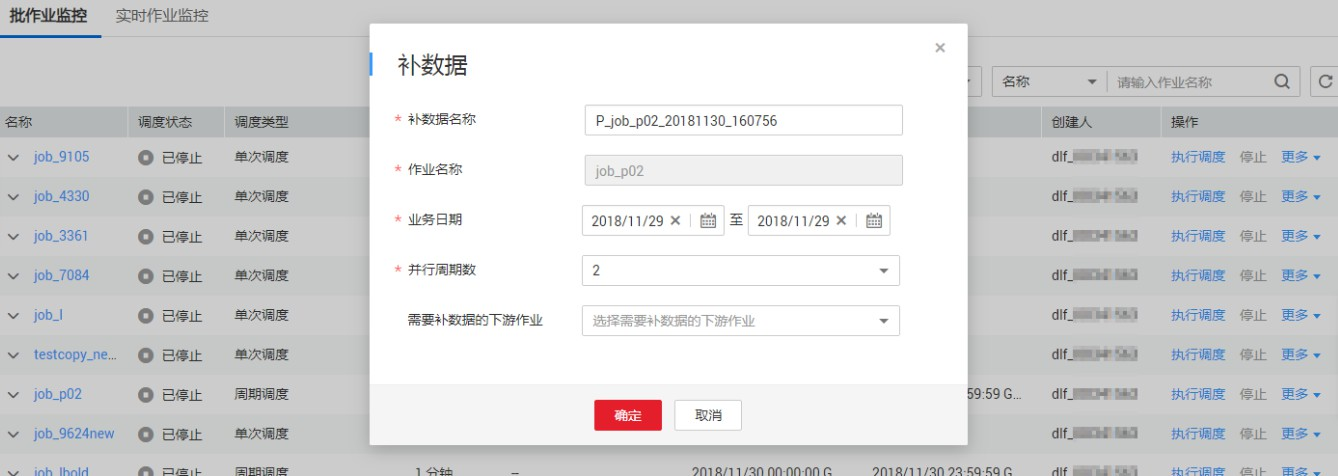The image size is (1338, 476).
Task: Open 更多 menu for job_l
Action: pyautogui.click(x=1301, y=315)
